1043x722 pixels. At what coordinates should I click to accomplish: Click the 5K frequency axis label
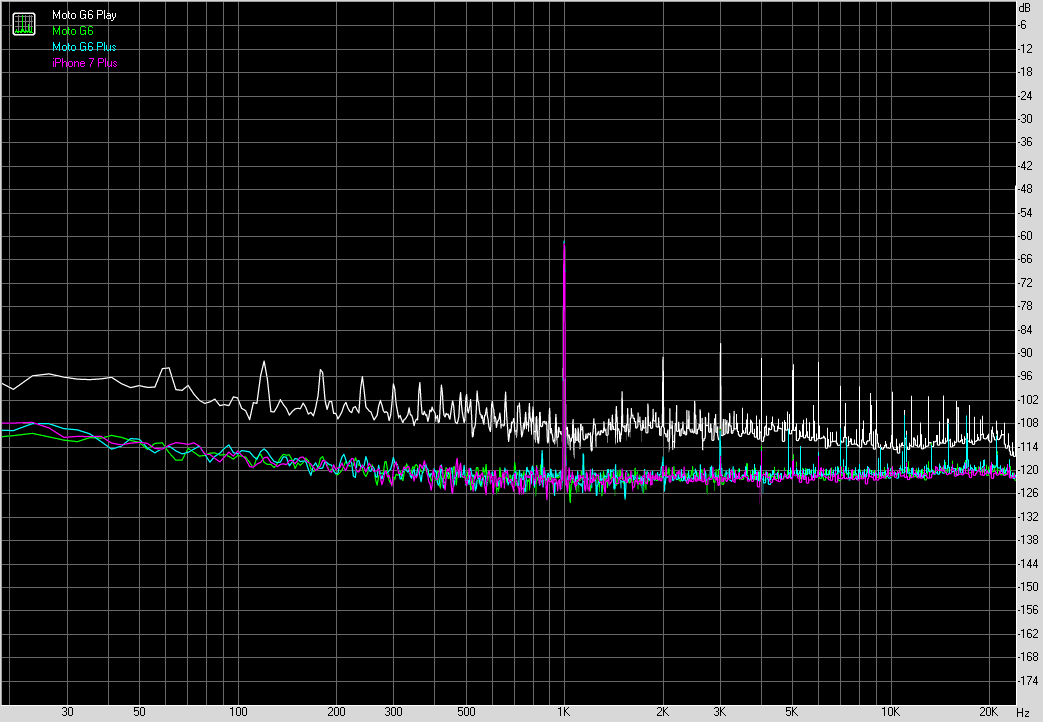(x=792, y=712)
